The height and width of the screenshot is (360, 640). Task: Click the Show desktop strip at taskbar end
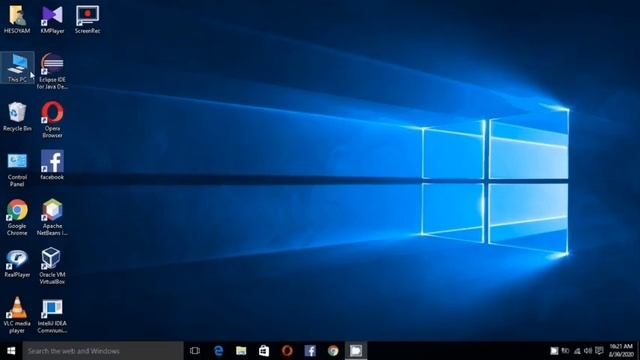638,351
